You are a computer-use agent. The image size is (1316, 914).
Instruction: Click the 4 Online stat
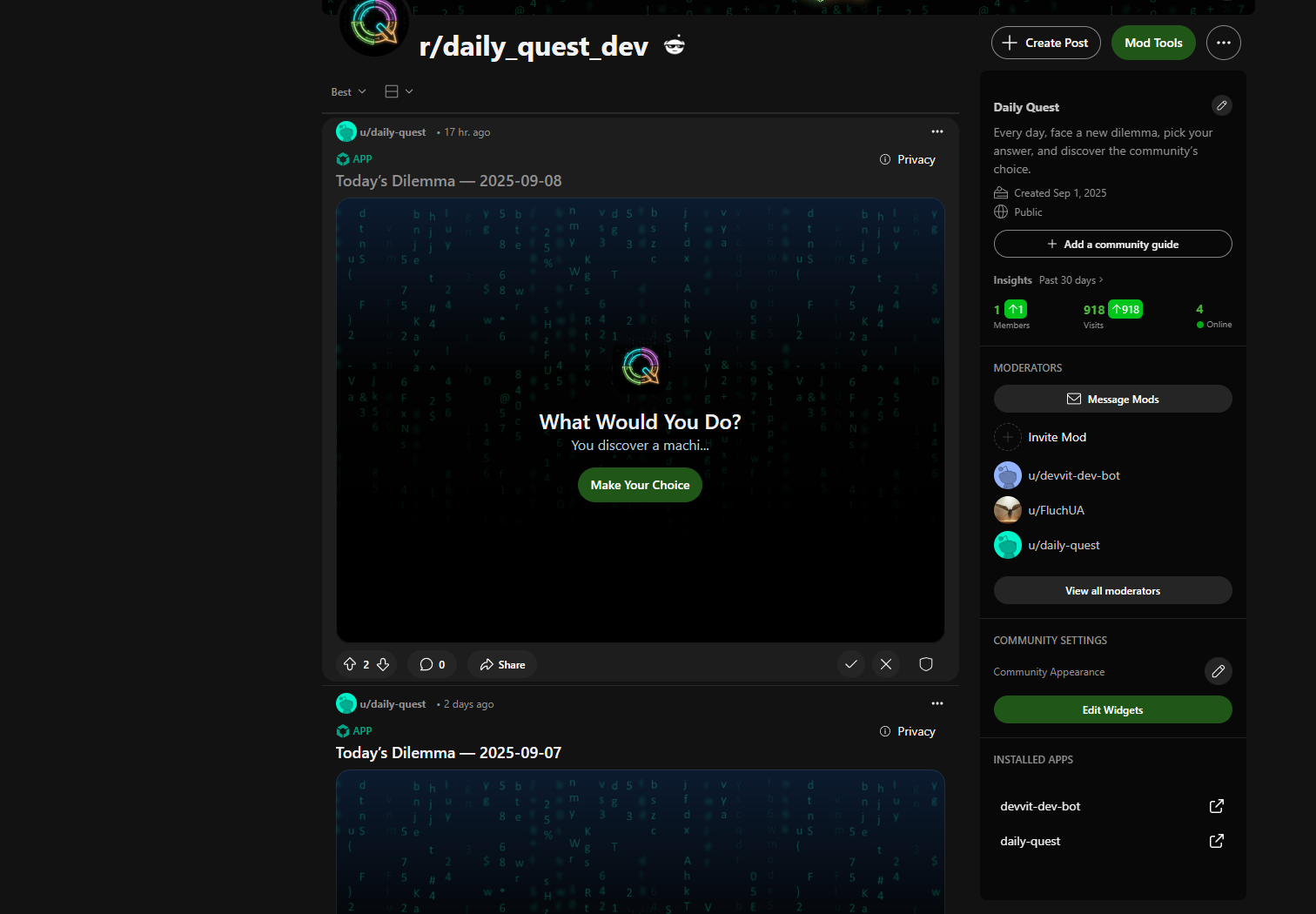(x=1213, y=315)
